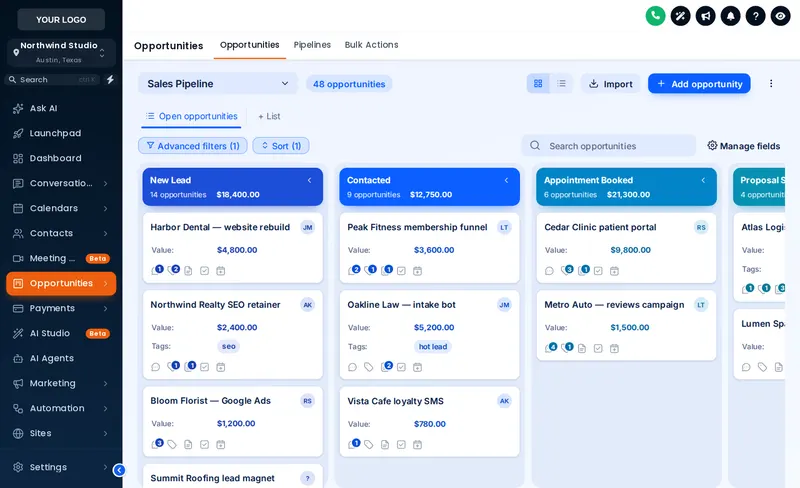
Task: Click the eye icon in top bar
Action: point(781,16)
